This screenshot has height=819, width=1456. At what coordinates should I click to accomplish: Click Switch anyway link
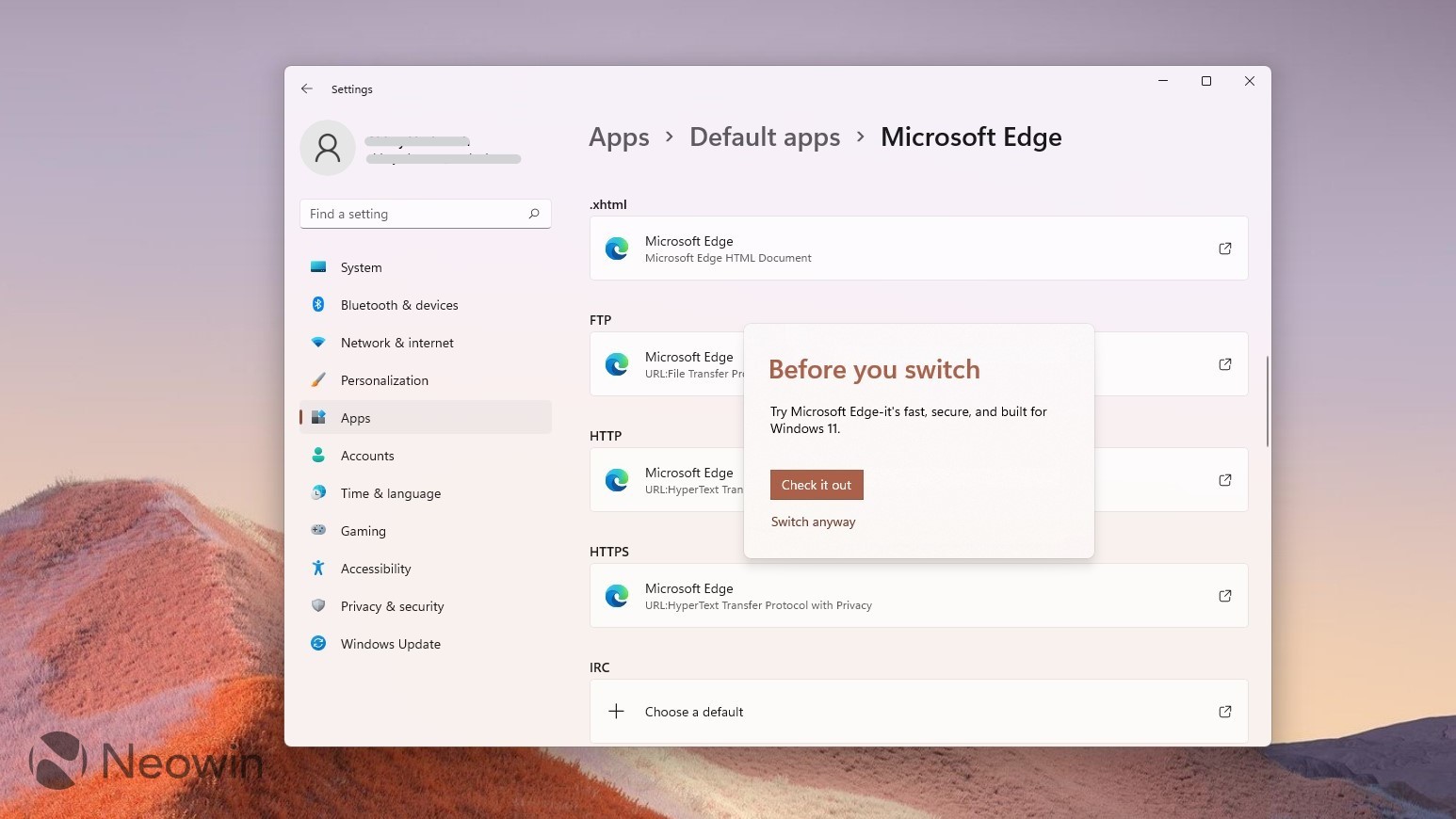(x=814, y=522)
